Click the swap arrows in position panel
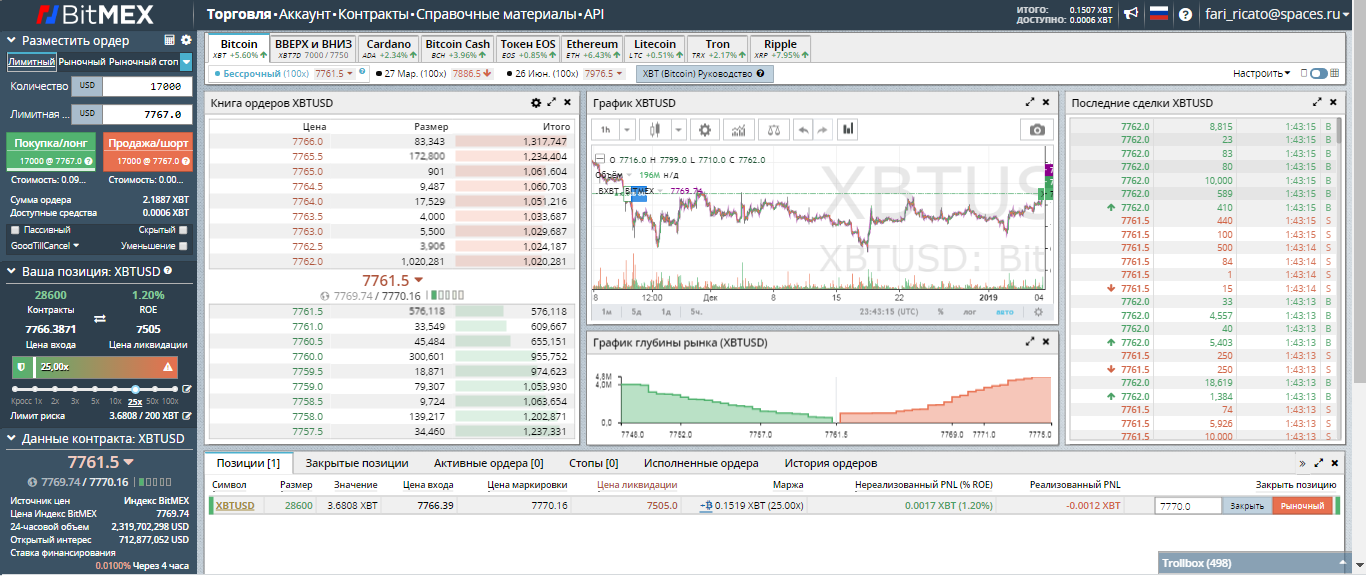1366x580 pixels. (x=99, y=318)
